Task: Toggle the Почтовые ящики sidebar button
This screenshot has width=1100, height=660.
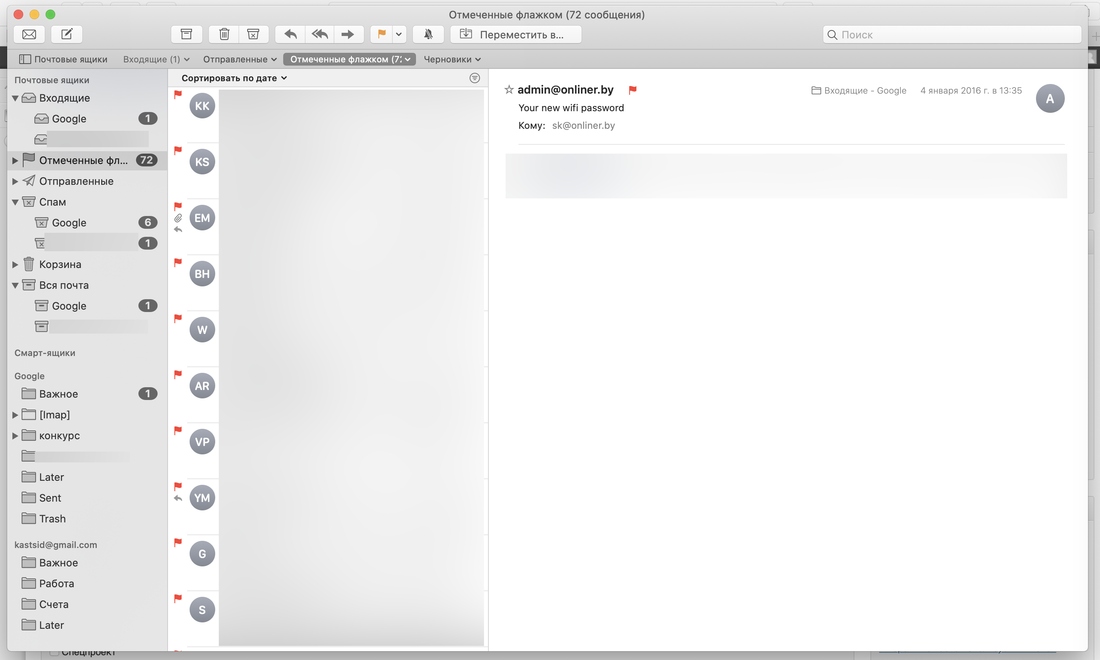Action: 63,59
